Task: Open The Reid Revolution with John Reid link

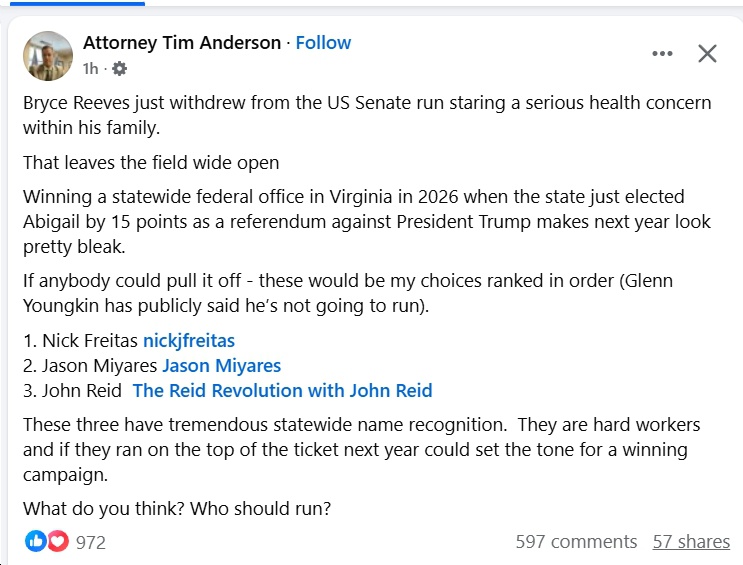Action: (282, 391)
